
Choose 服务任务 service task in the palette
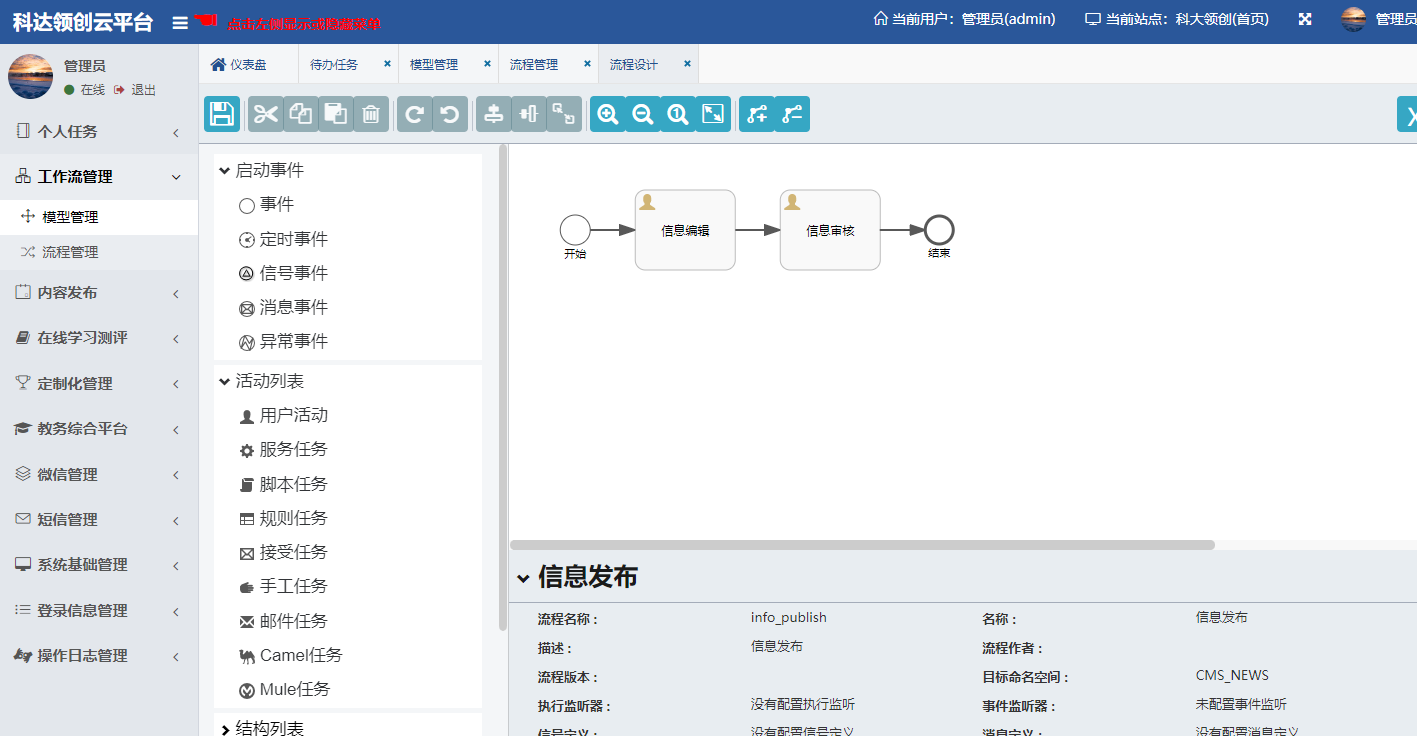tap(283, 450)
